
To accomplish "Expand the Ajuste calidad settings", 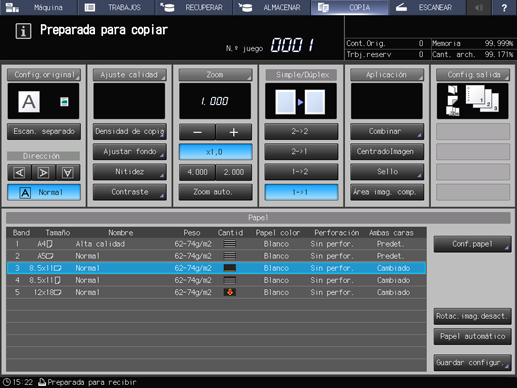I will point(129,75).
